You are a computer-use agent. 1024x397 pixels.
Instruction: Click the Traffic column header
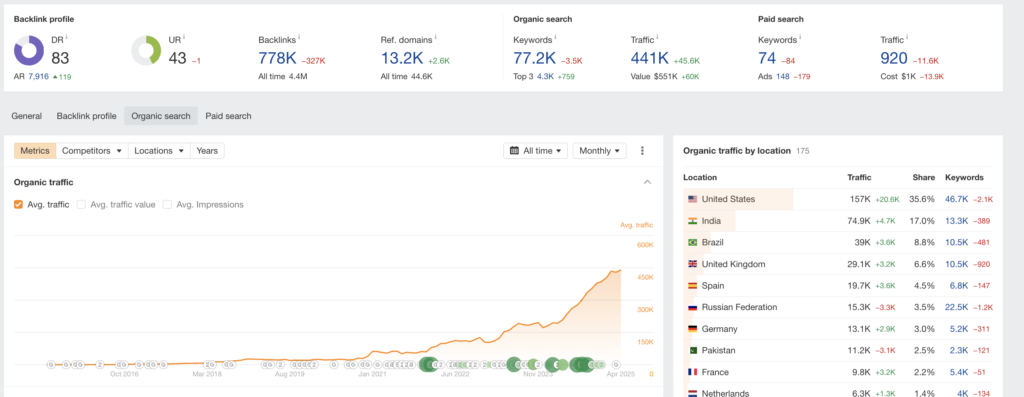click(859, 178)
